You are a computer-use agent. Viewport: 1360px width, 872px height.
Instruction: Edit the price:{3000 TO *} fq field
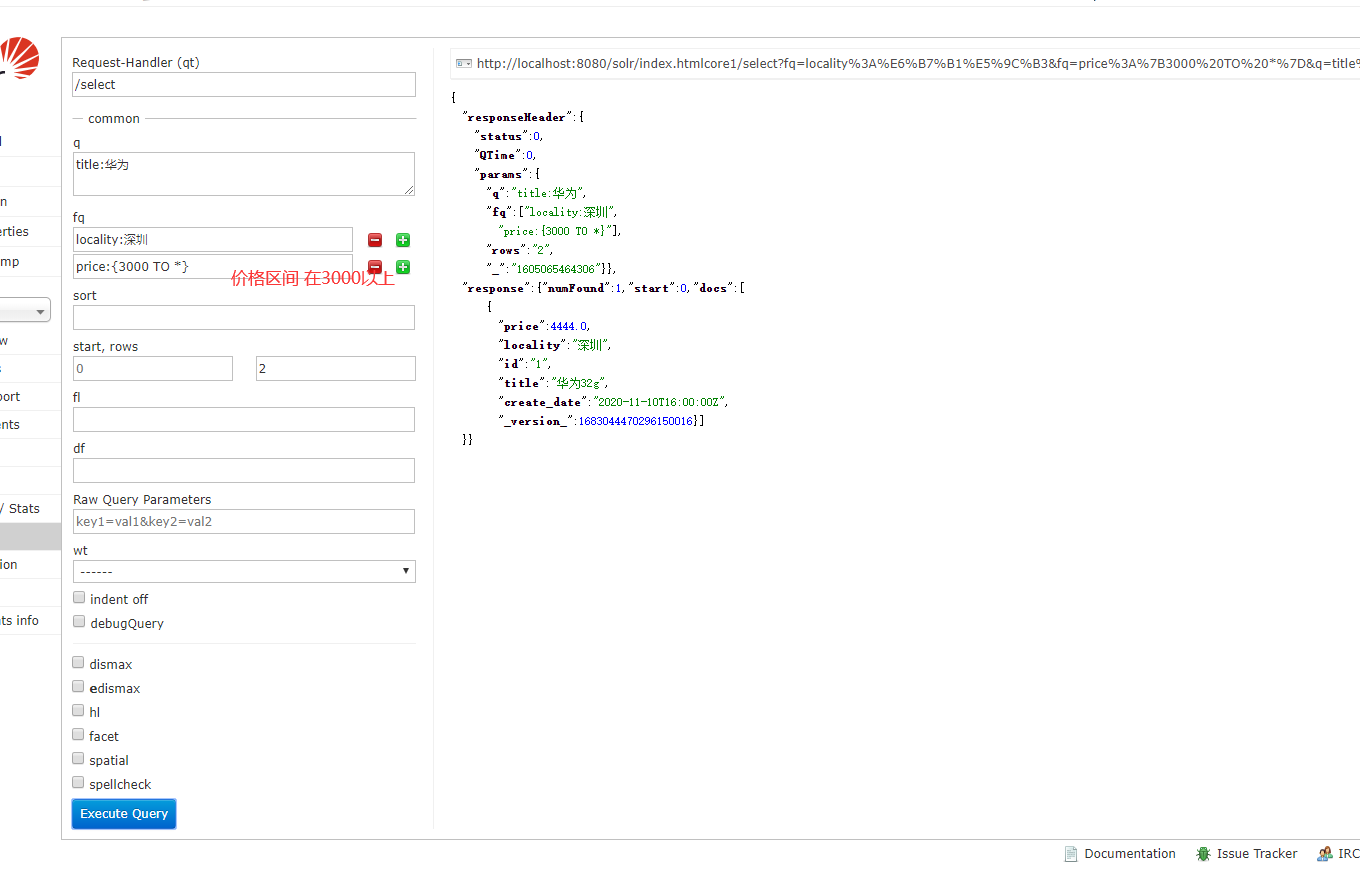coord(213,267)
